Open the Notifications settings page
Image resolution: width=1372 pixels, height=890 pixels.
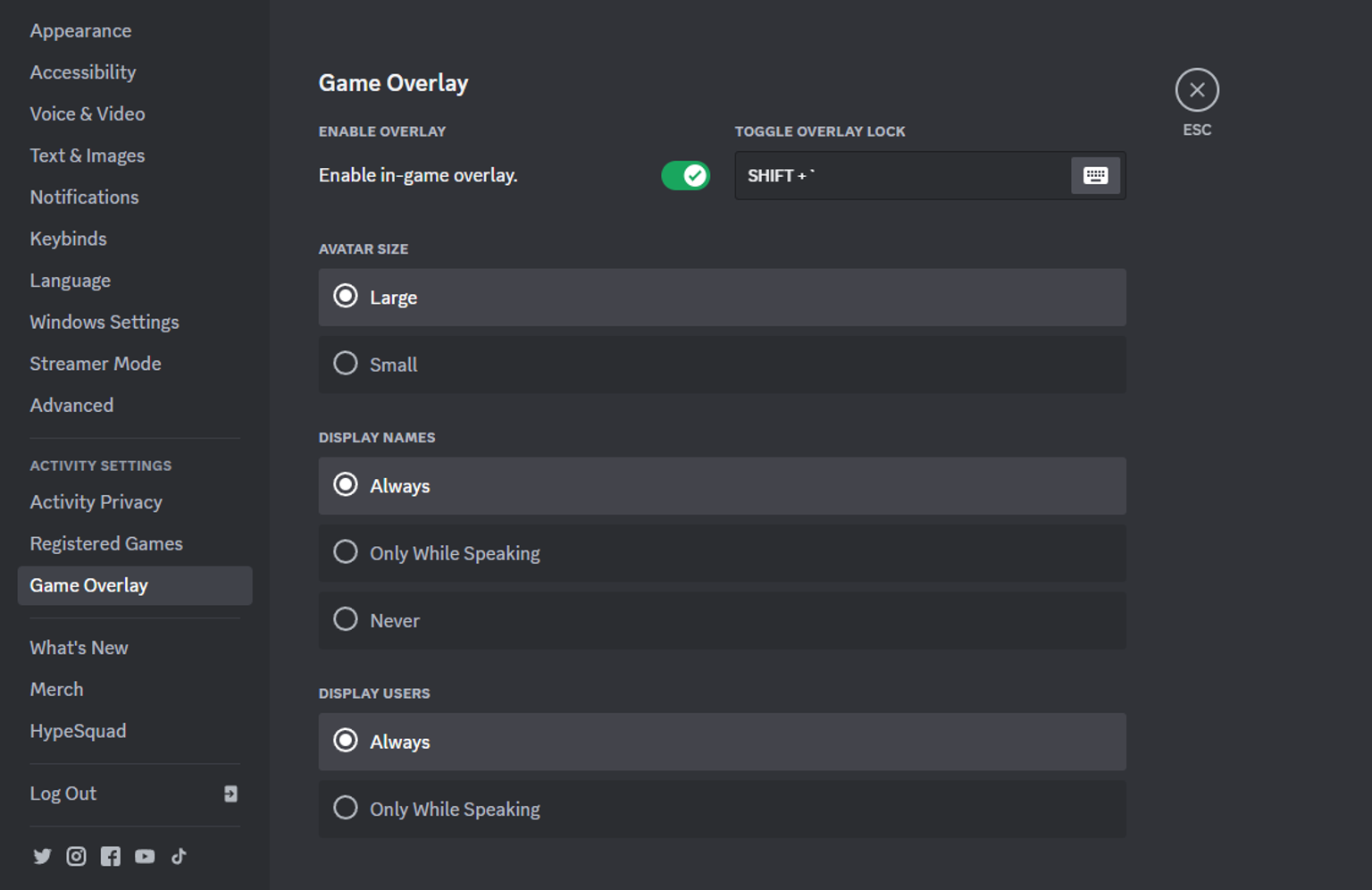84,197
